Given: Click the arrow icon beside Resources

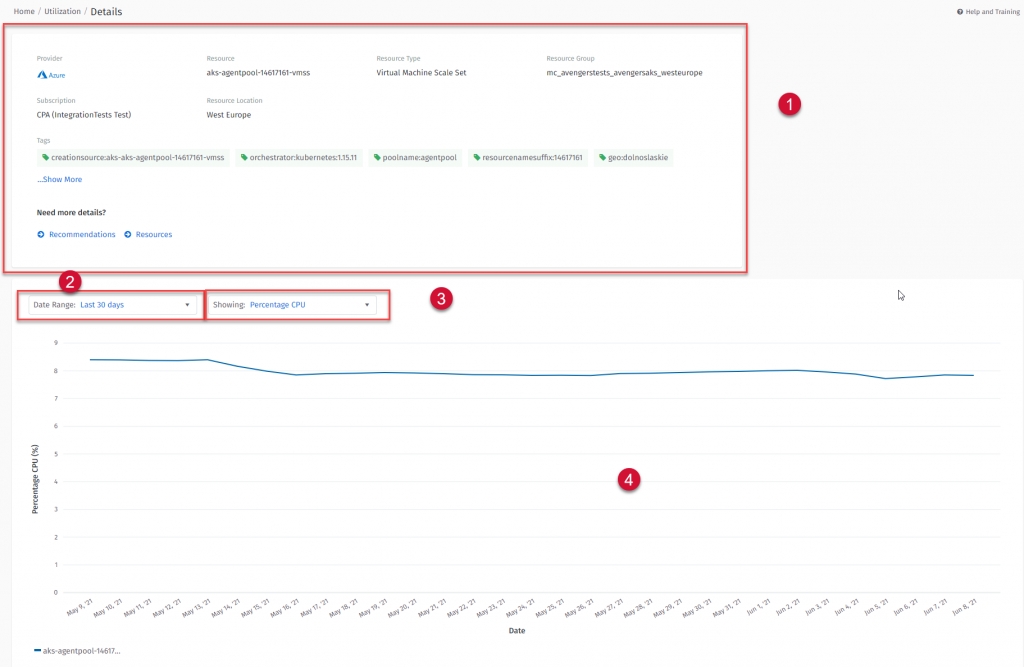Looking at the screenshot, I should pyautogui.click(x=128, y=234).
